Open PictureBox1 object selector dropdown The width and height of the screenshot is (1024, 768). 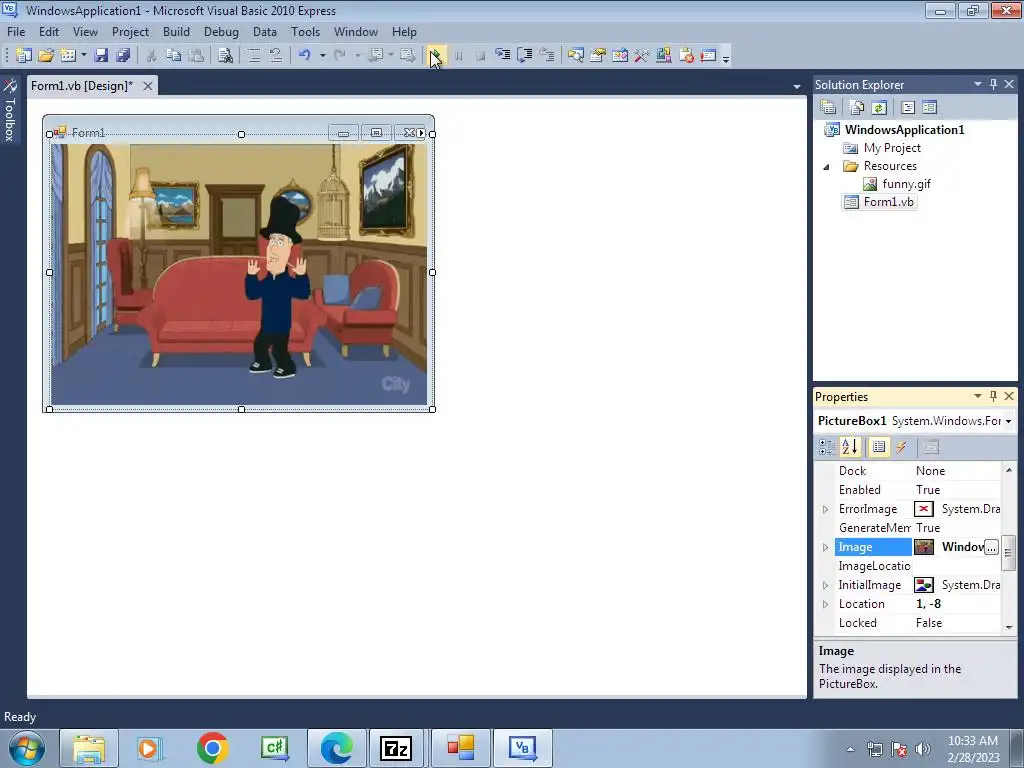(1008, 421)
